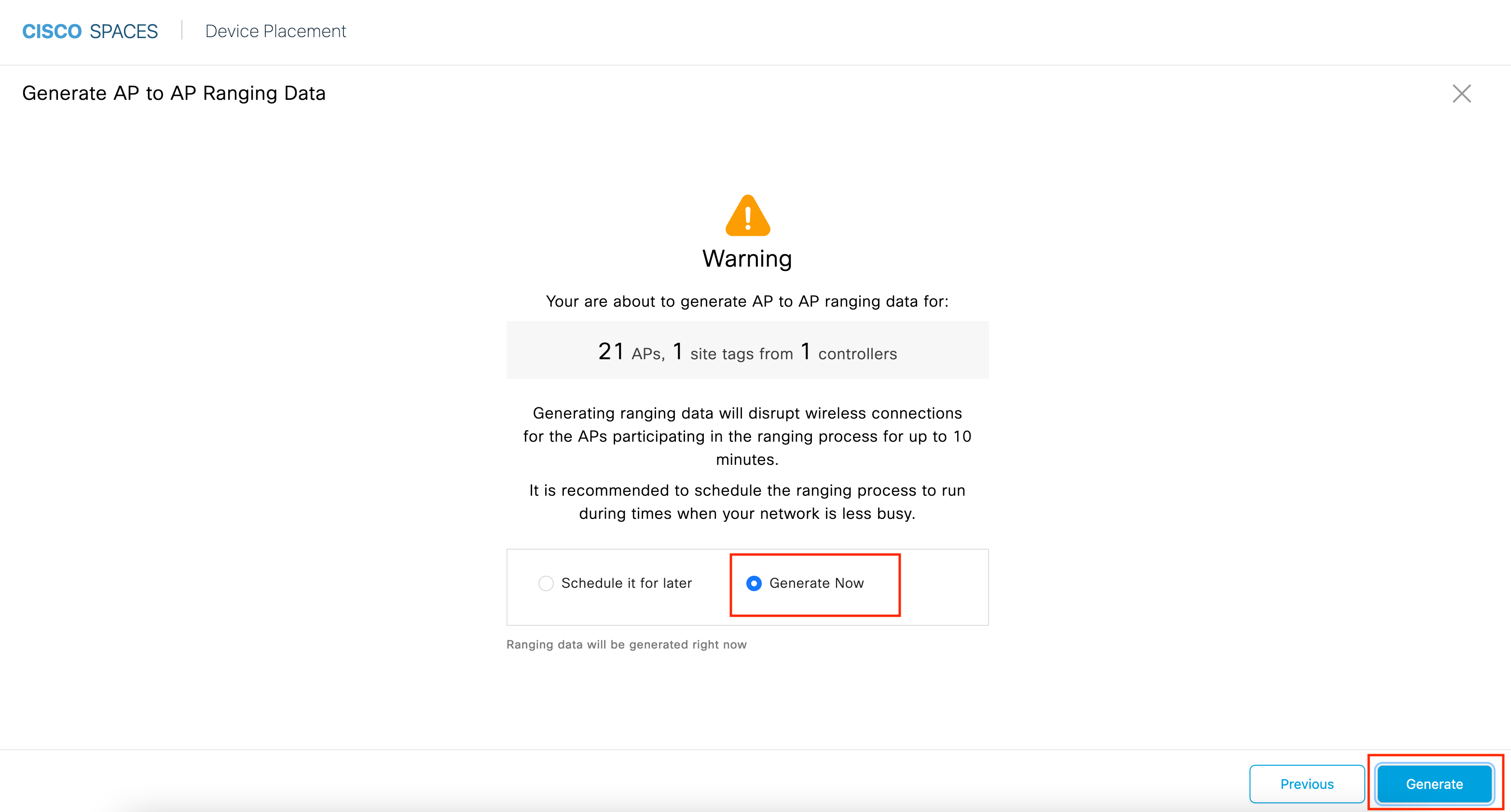This screenshot has height=812, width=1511.
Task: Click the site tags count text
Action: point(741,353)
